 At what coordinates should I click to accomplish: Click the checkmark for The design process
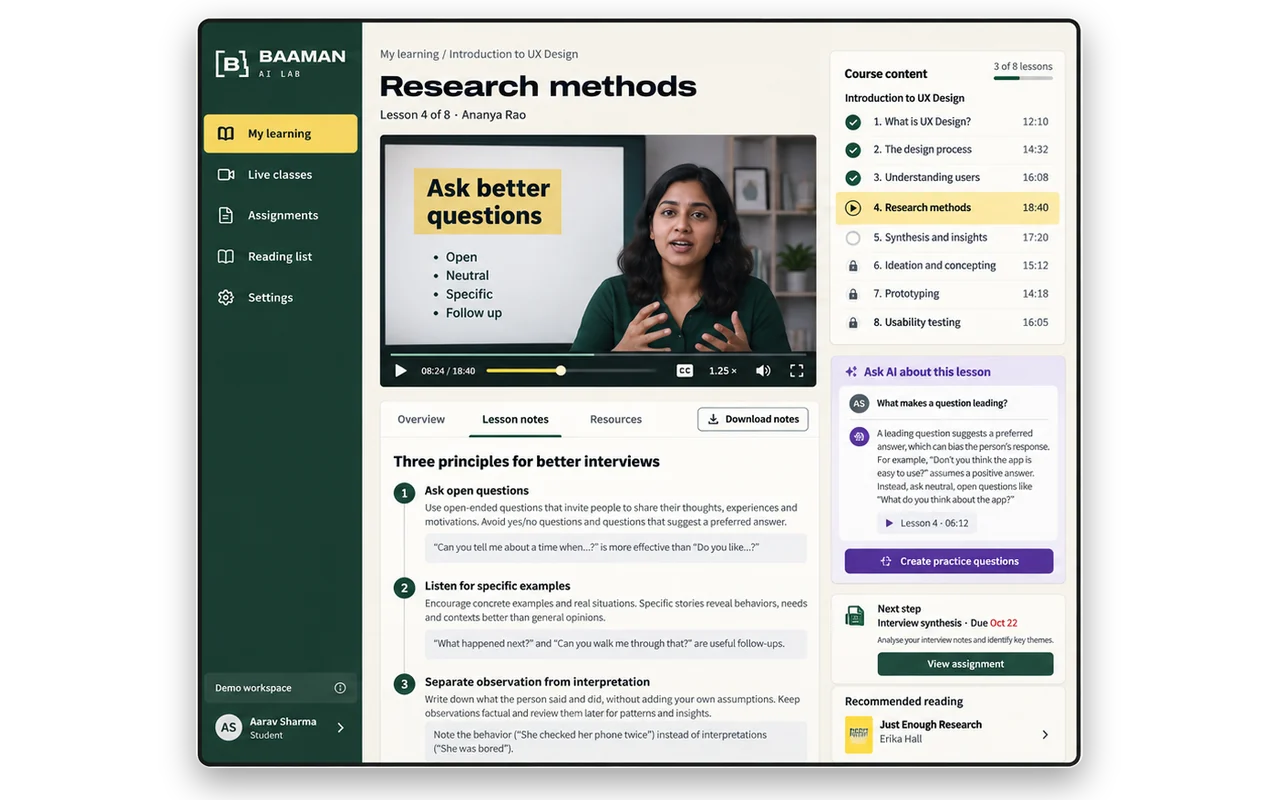pos(853,150)
